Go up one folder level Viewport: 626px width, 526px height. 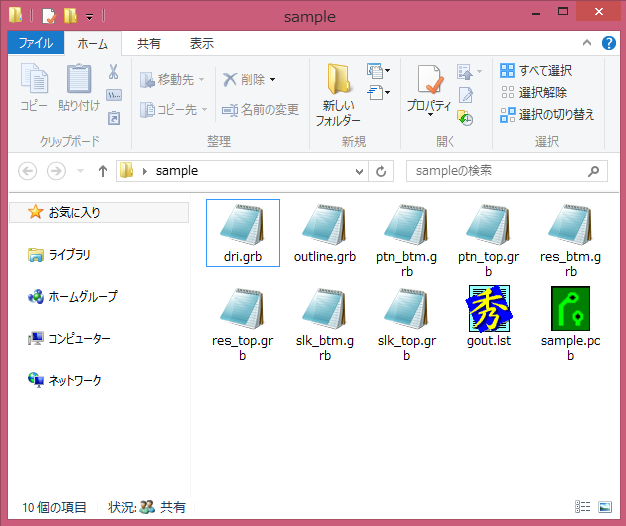click(x=103, y=171)
